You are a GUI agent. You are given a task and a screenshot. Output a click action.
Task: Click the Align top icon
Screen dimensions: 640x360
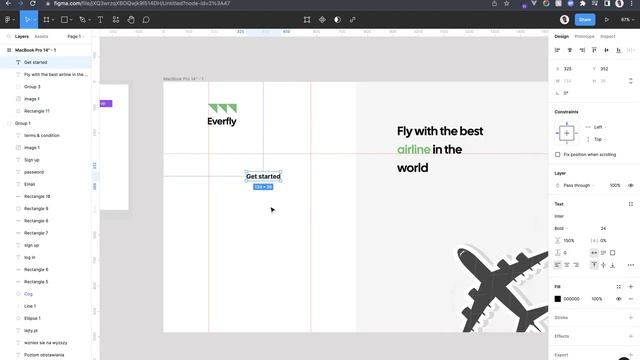[594, 50]
